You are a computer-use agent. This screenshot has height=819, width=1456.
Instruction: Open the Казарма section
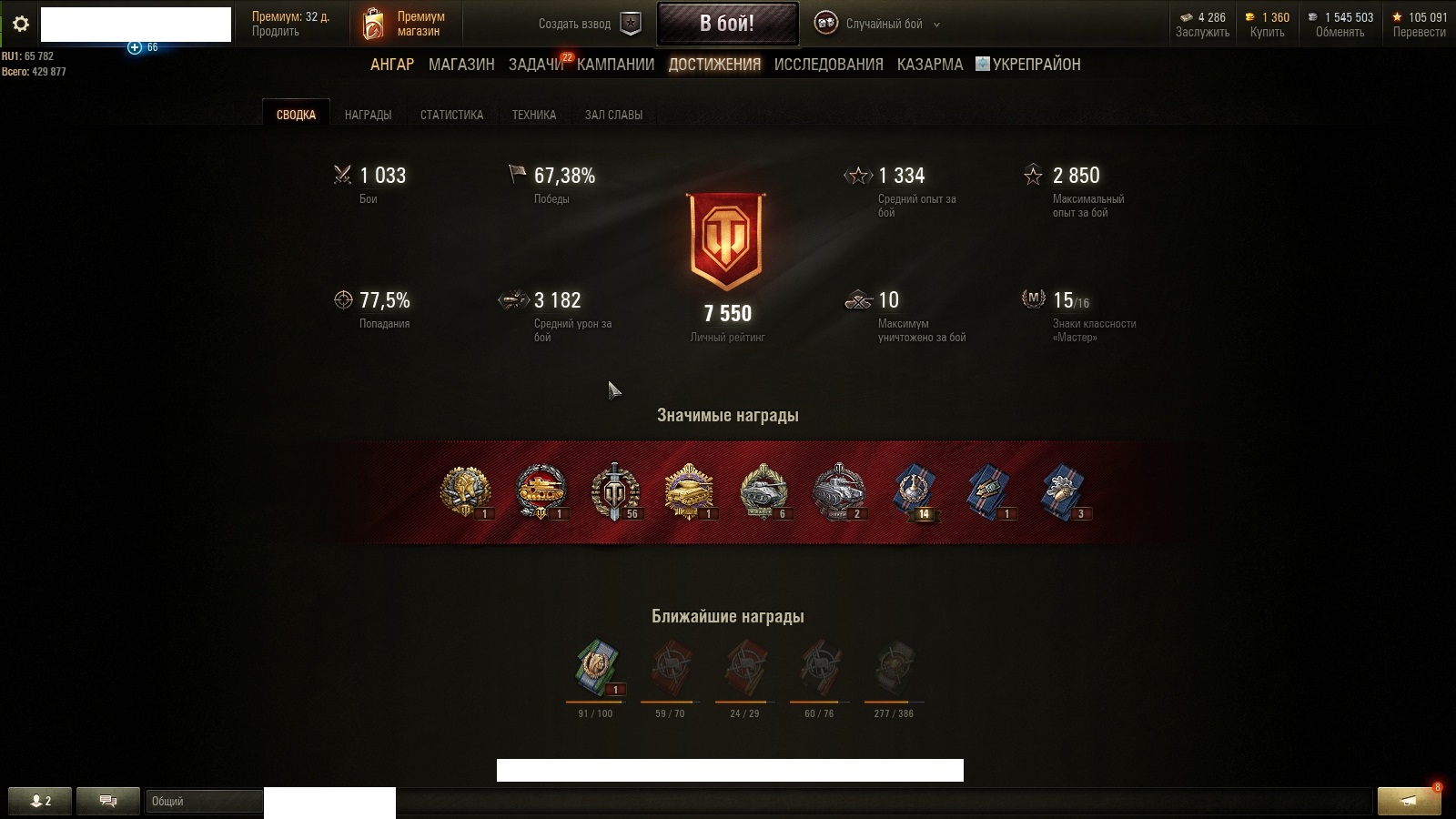929,65
